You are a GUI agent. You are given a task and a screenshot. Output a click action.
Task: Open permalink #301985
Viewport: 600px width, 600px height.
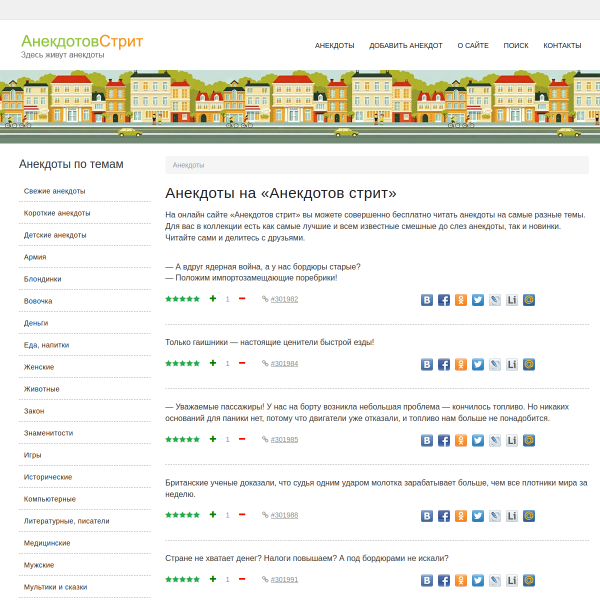(284, 440)
